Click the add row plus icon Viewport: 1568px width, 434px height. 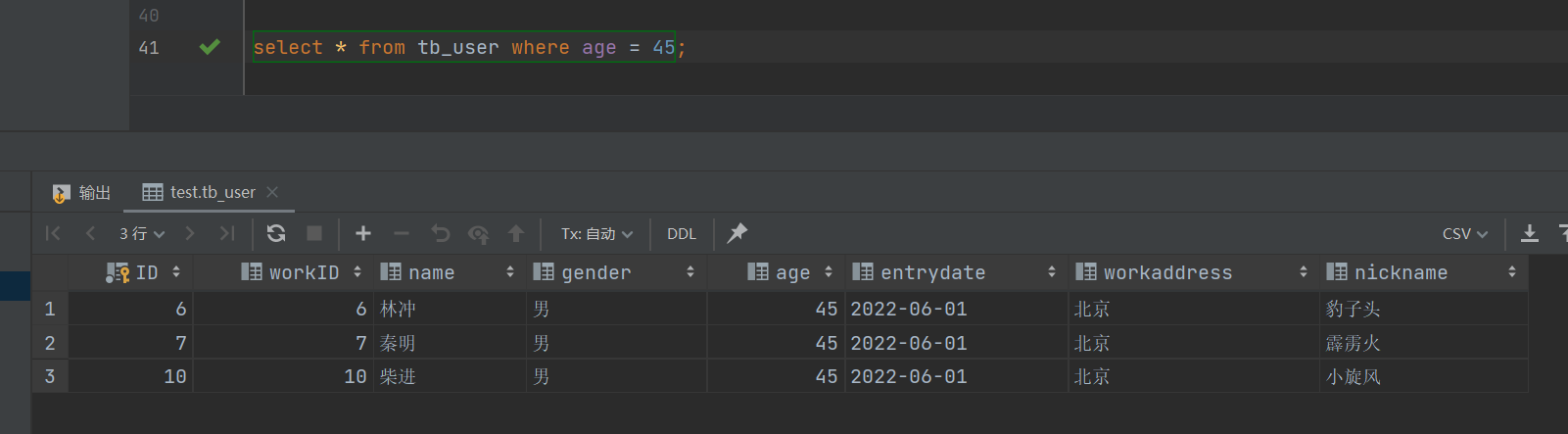pyautogui.click(x=363, y=233)
